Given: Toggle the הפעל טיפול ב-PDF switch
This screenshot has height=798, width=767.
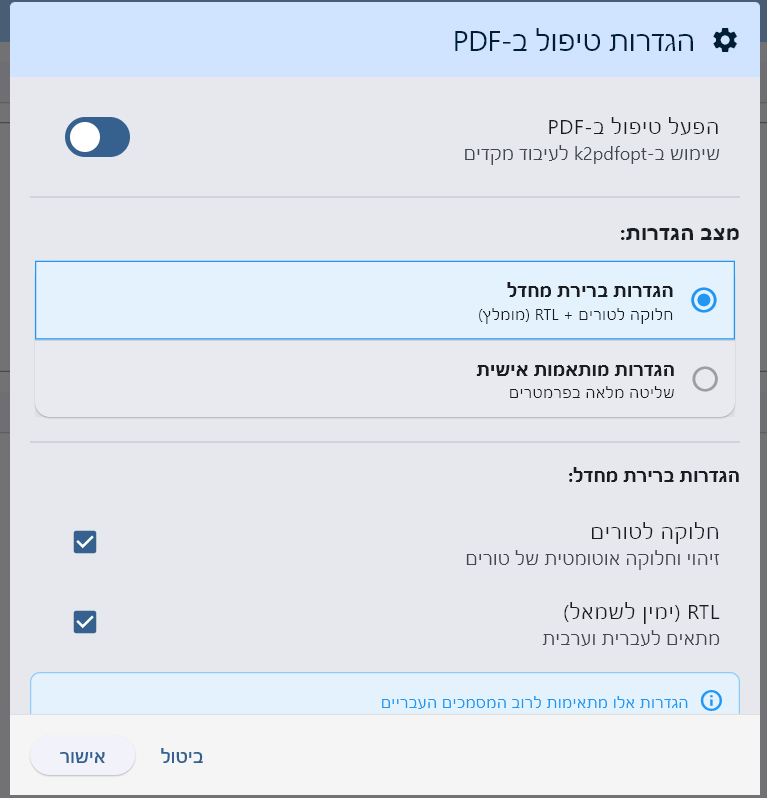Looking at the screenshot, I should click(x=97, y=137).
